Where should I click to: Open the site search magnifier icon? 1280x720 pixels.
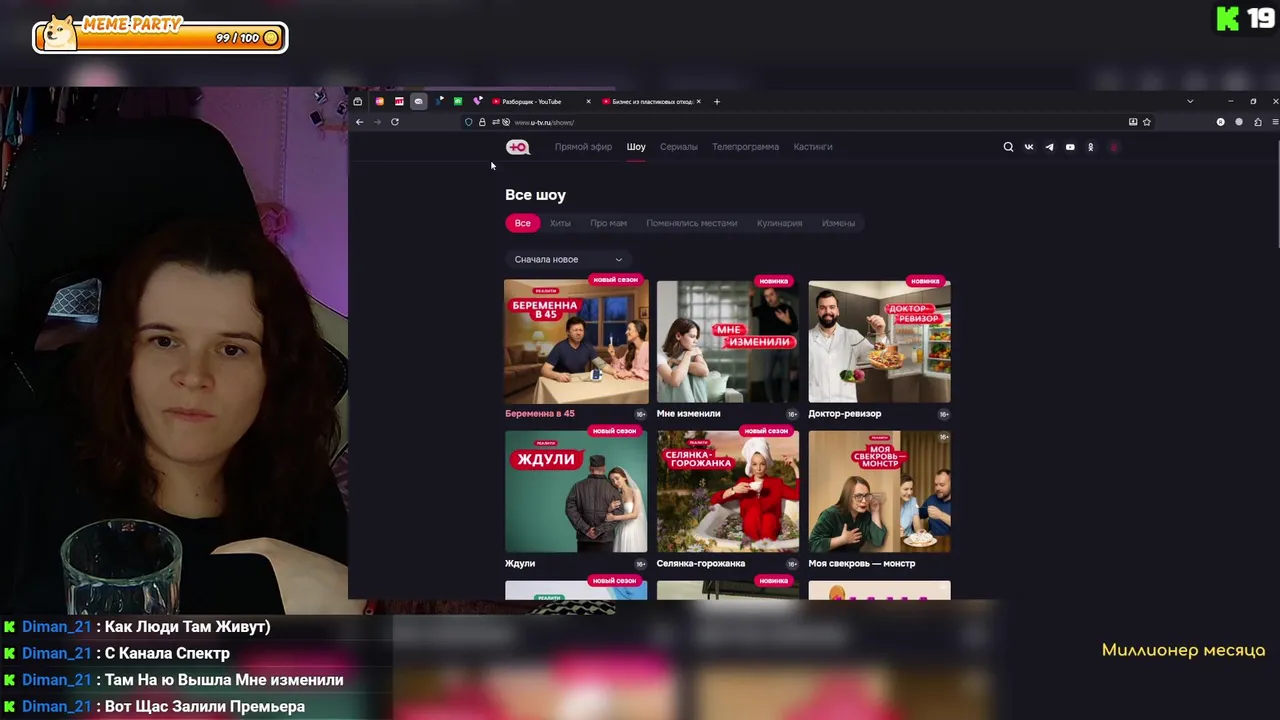(x=1008, y=147)
